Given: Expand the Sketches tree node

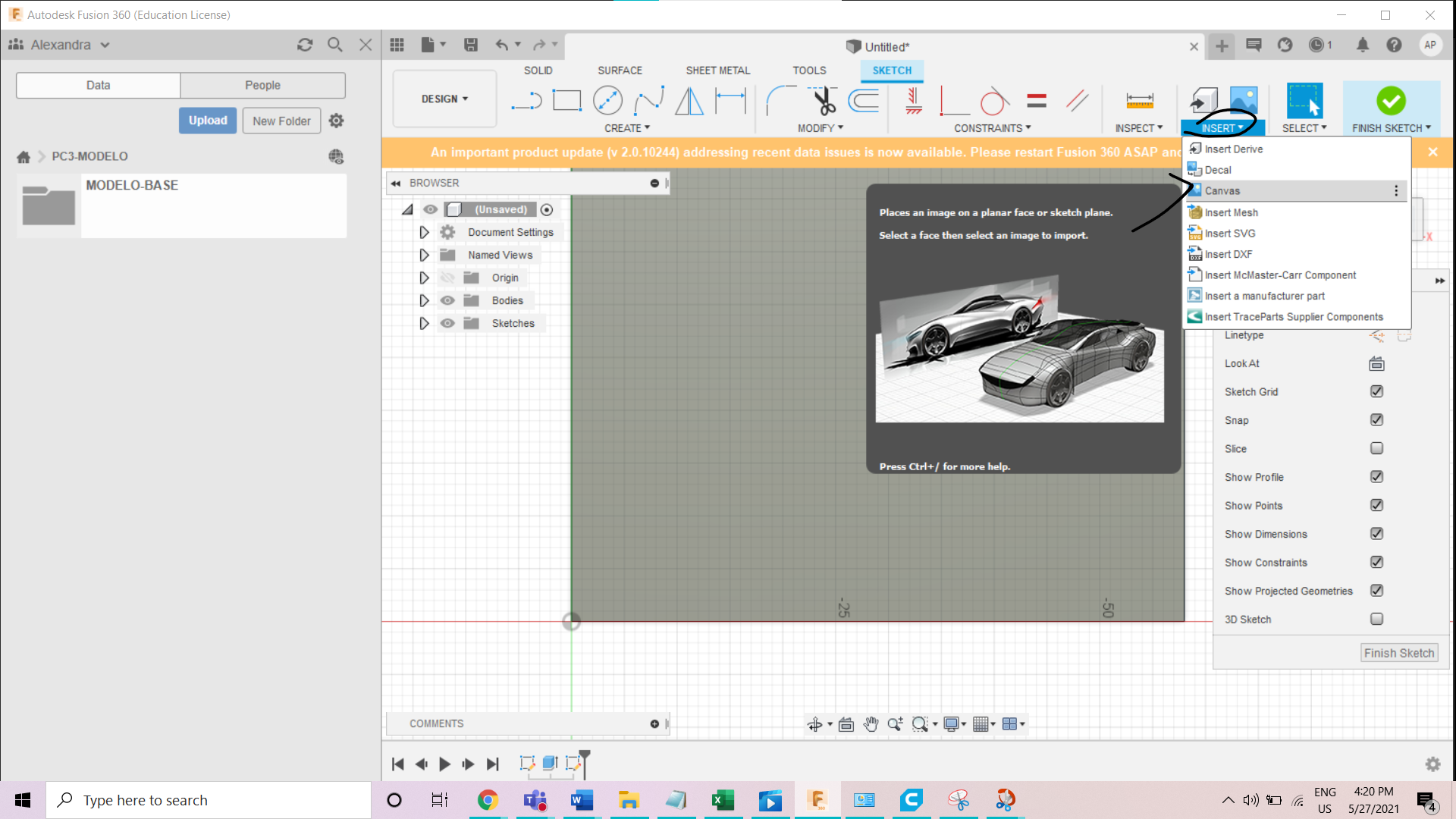Looking at the screenshot, I should pyautogui.click(x=424, y=324).
